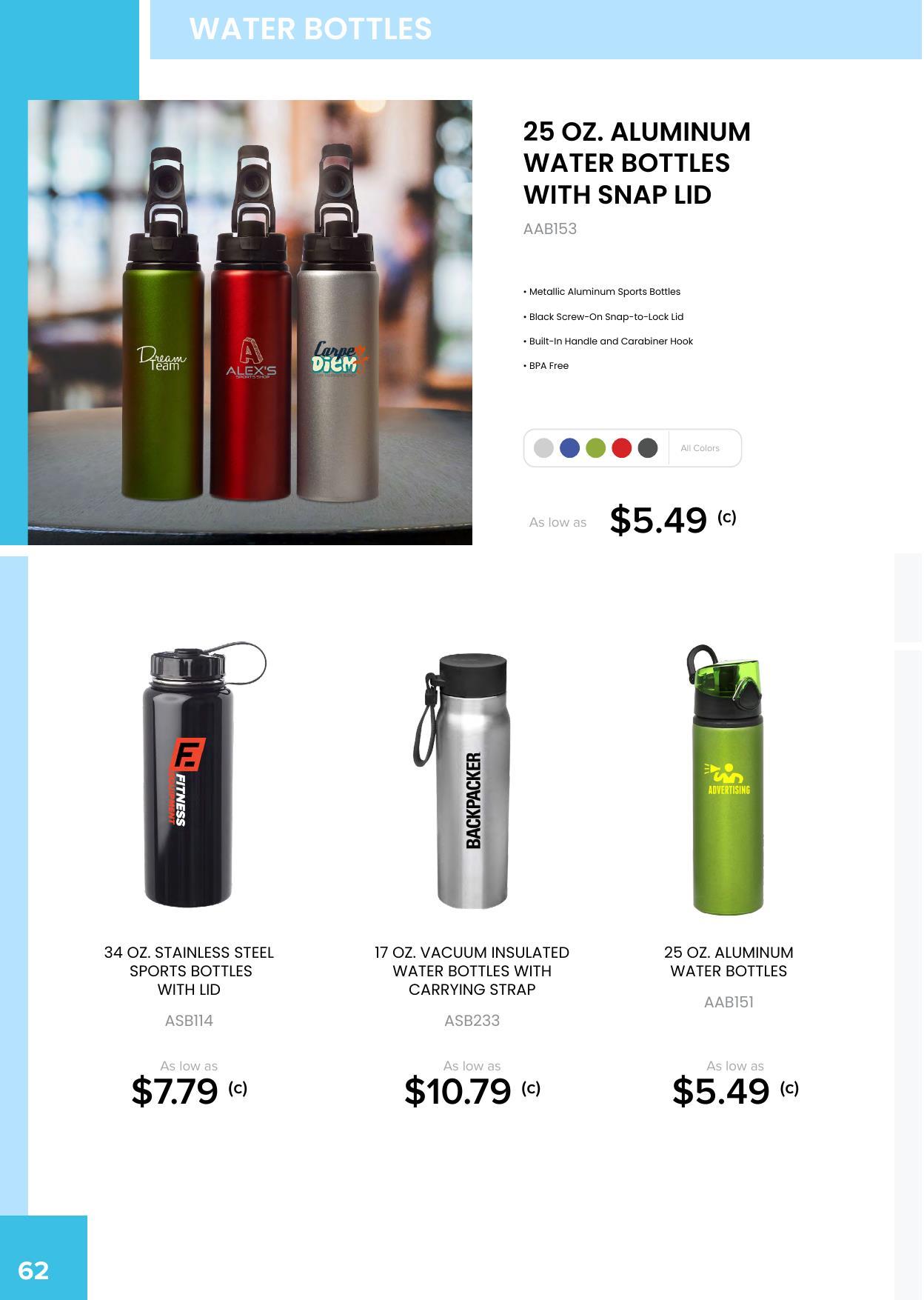The width and height of the screenshot is (924, 1300).
Task: Select the dark charcoal color swatch
Action: pyautogui.click(x=648, y=448)
